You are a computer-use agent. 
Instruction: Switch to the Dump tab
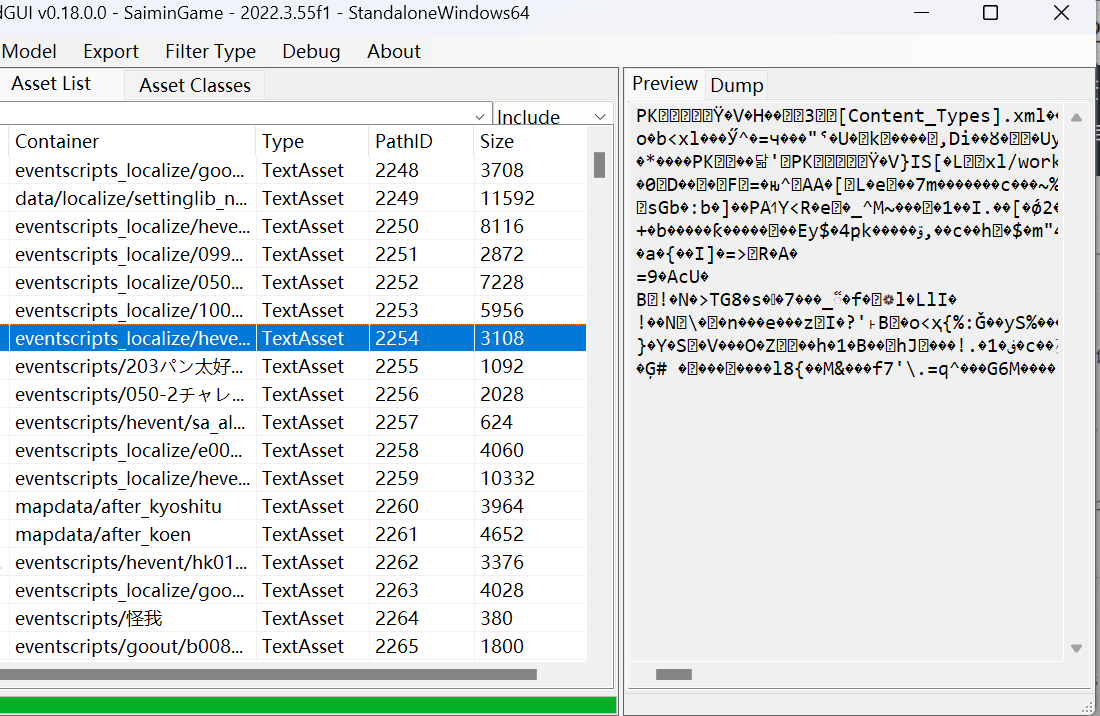[x=737, y=85]
